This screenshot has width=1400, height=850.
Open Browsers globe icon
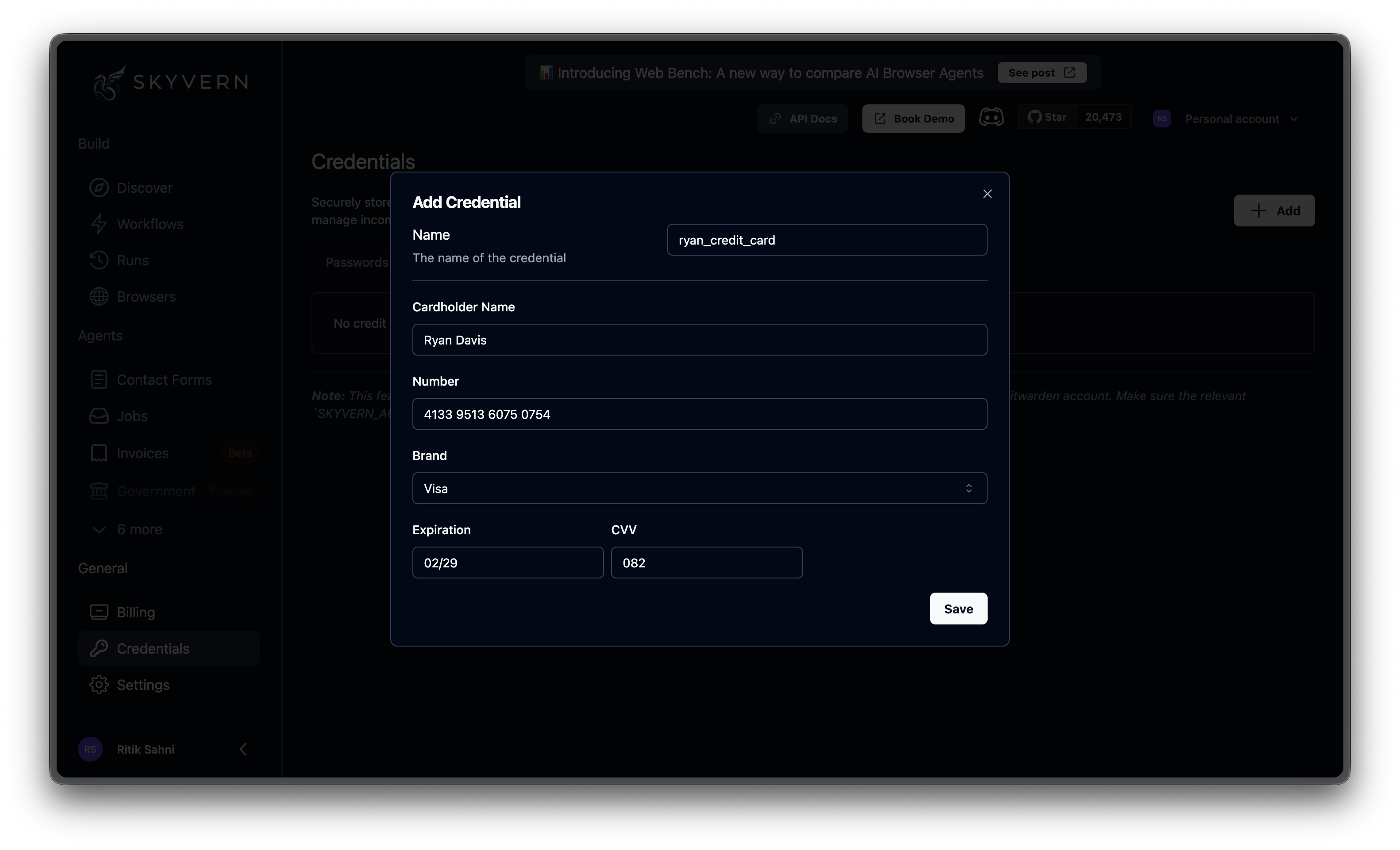[99, 296]
